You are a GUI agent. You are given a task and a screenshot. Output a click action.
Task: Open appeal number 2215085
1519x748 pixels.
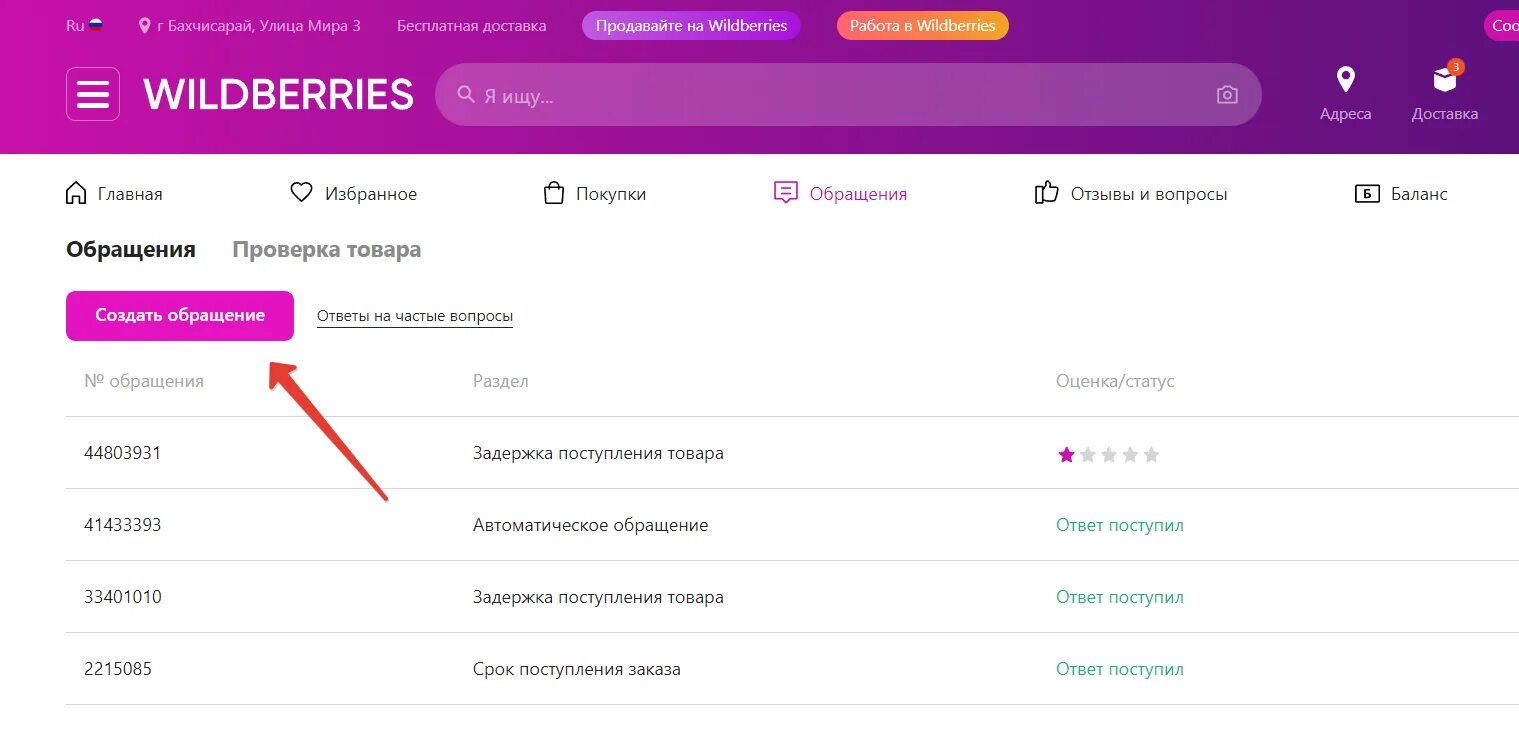click(118, 669)
